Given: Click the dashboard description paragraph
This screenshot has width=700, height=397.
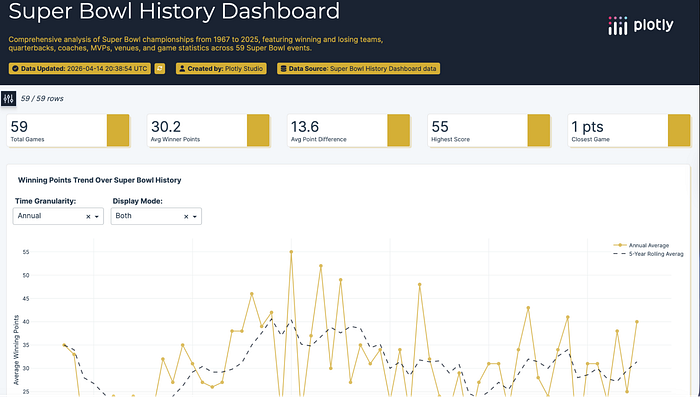Looking at the screenshot, I should (196, 44).
